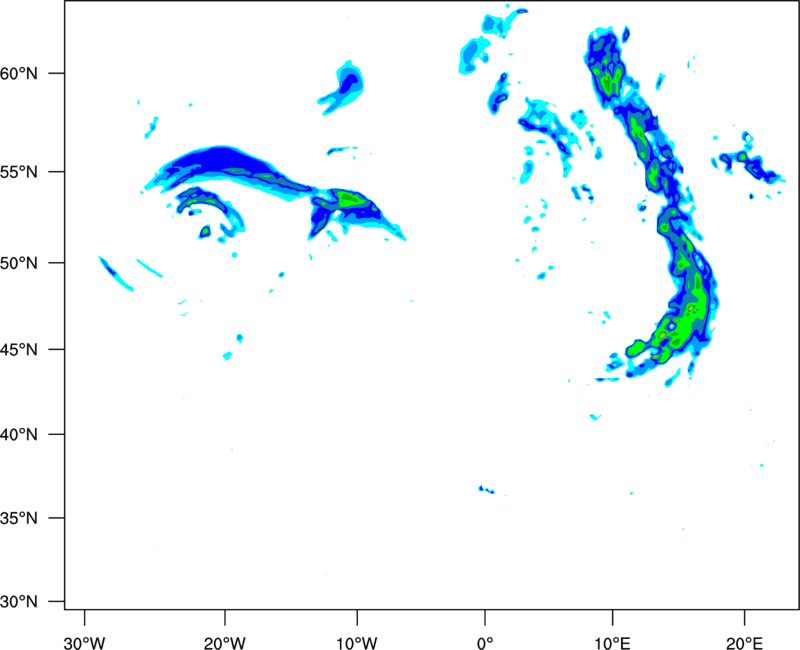Click the 30°N latitude axis label

(x=19, y=602)
